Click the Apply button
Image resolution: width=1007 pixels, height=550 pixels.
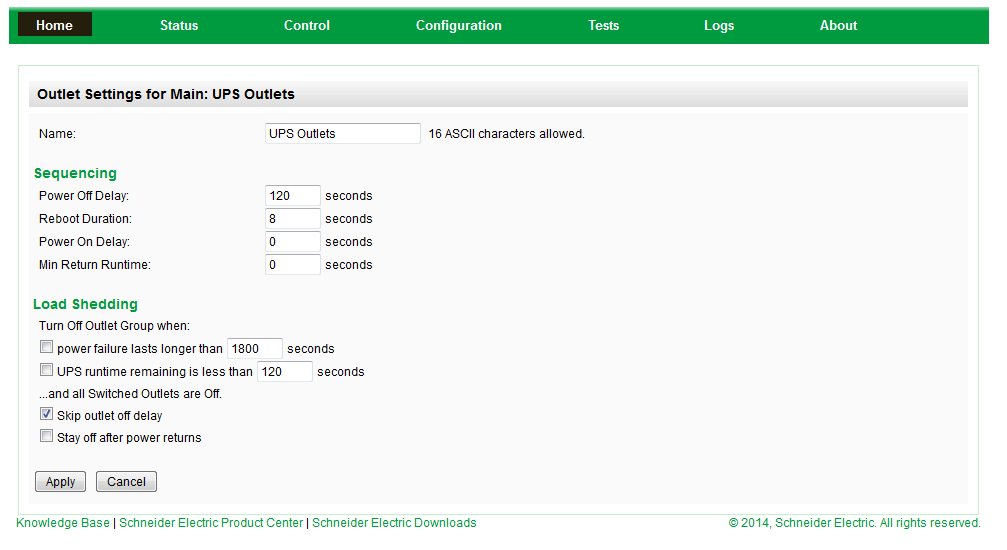coord(60,482)
